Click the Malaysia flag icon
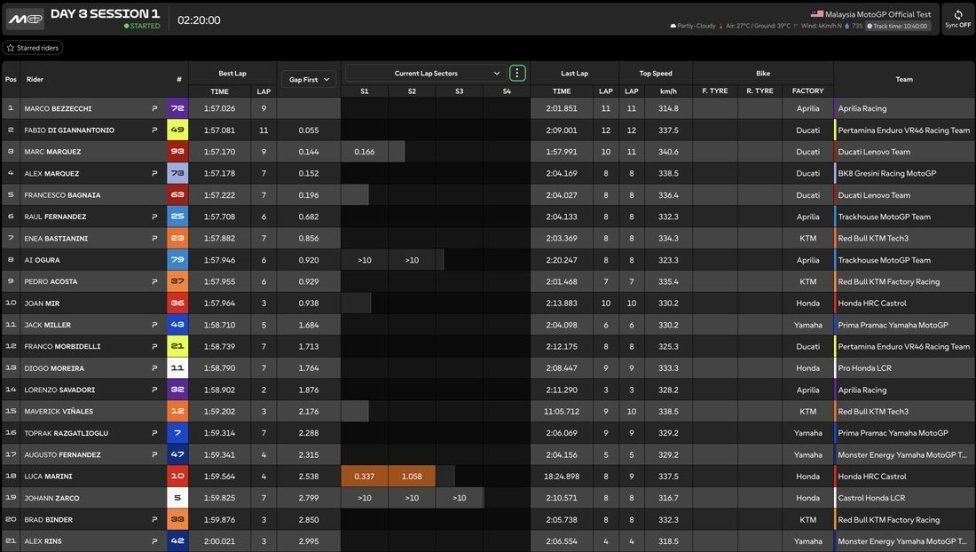This screenshot has height=552, width=976. pos(817,14)
